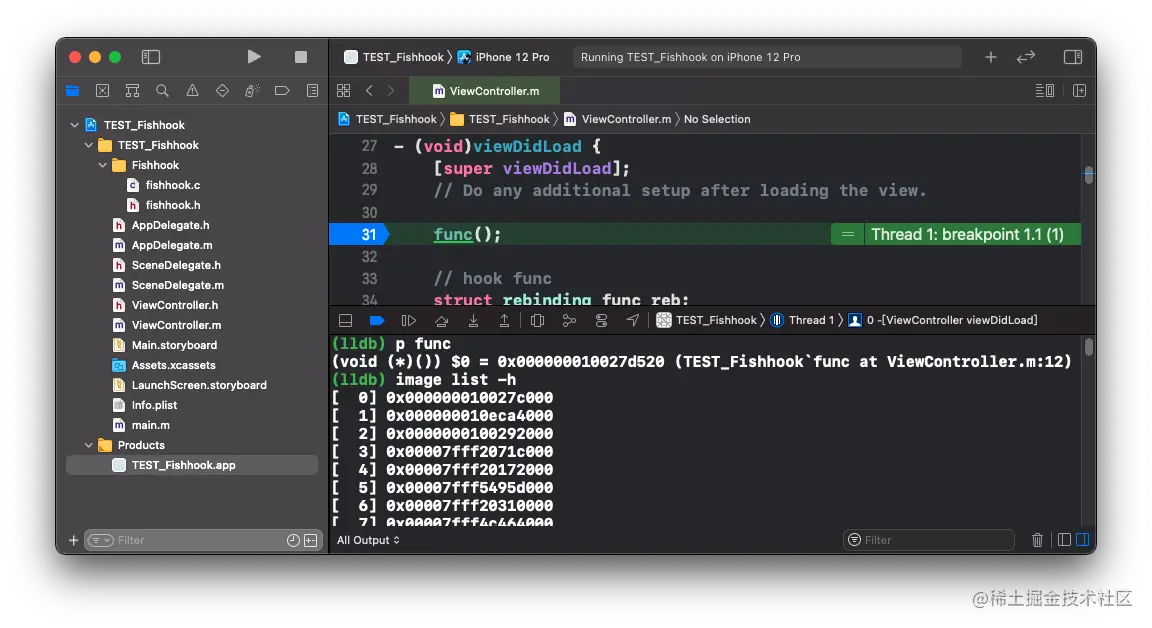Clear the console with trash icon
This screenshot has width=1152, height=628.
(1037, 540)
